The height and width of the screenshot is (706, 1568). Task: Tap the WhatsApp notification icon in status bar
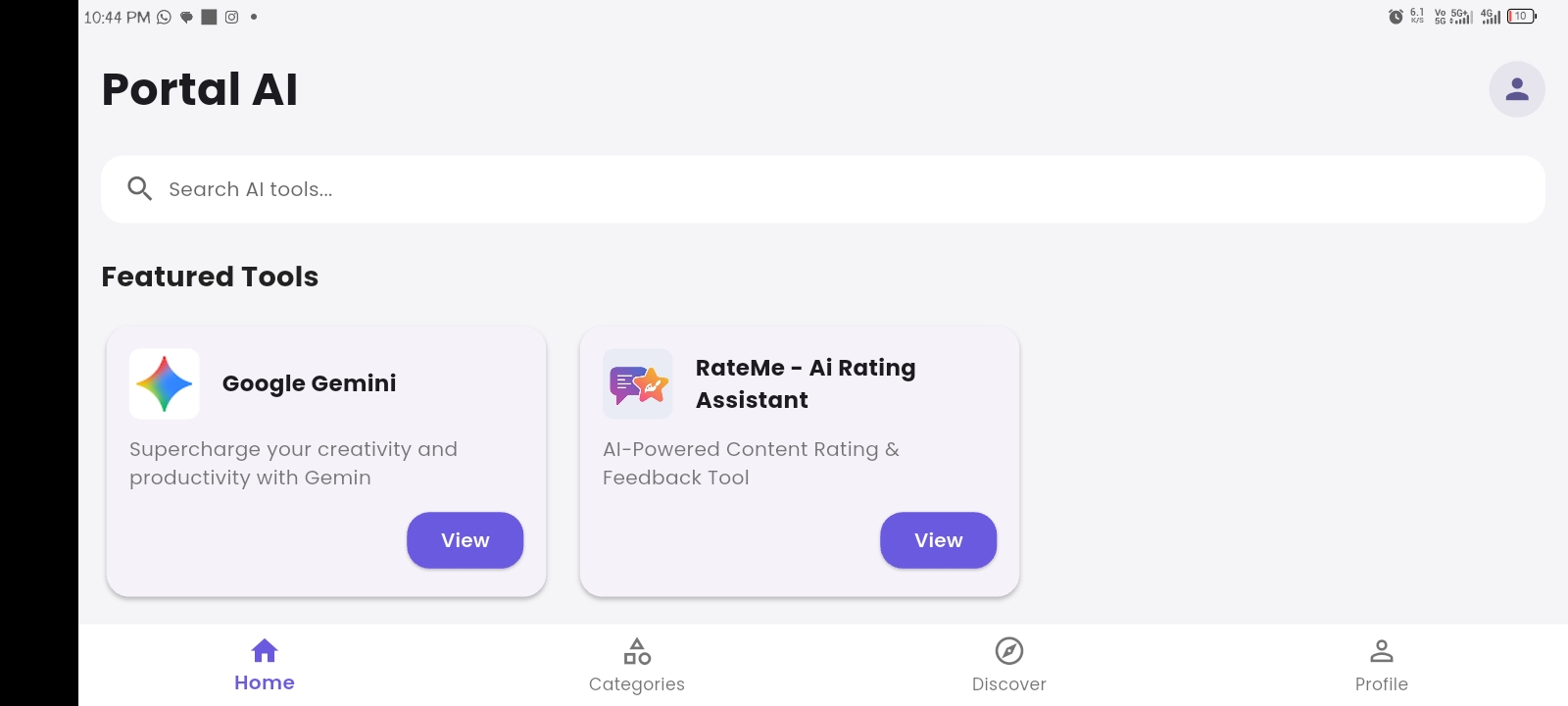tap(164, 17)
